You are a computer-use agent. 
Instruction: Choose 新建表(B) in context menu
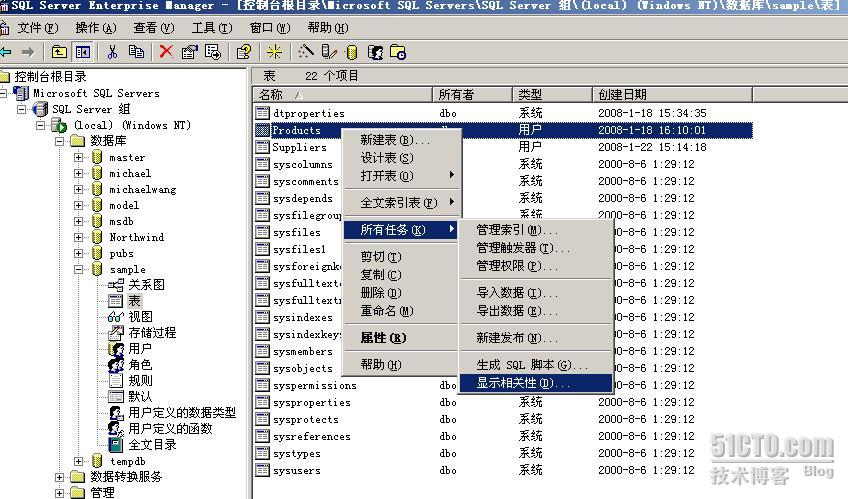[402, 140]
